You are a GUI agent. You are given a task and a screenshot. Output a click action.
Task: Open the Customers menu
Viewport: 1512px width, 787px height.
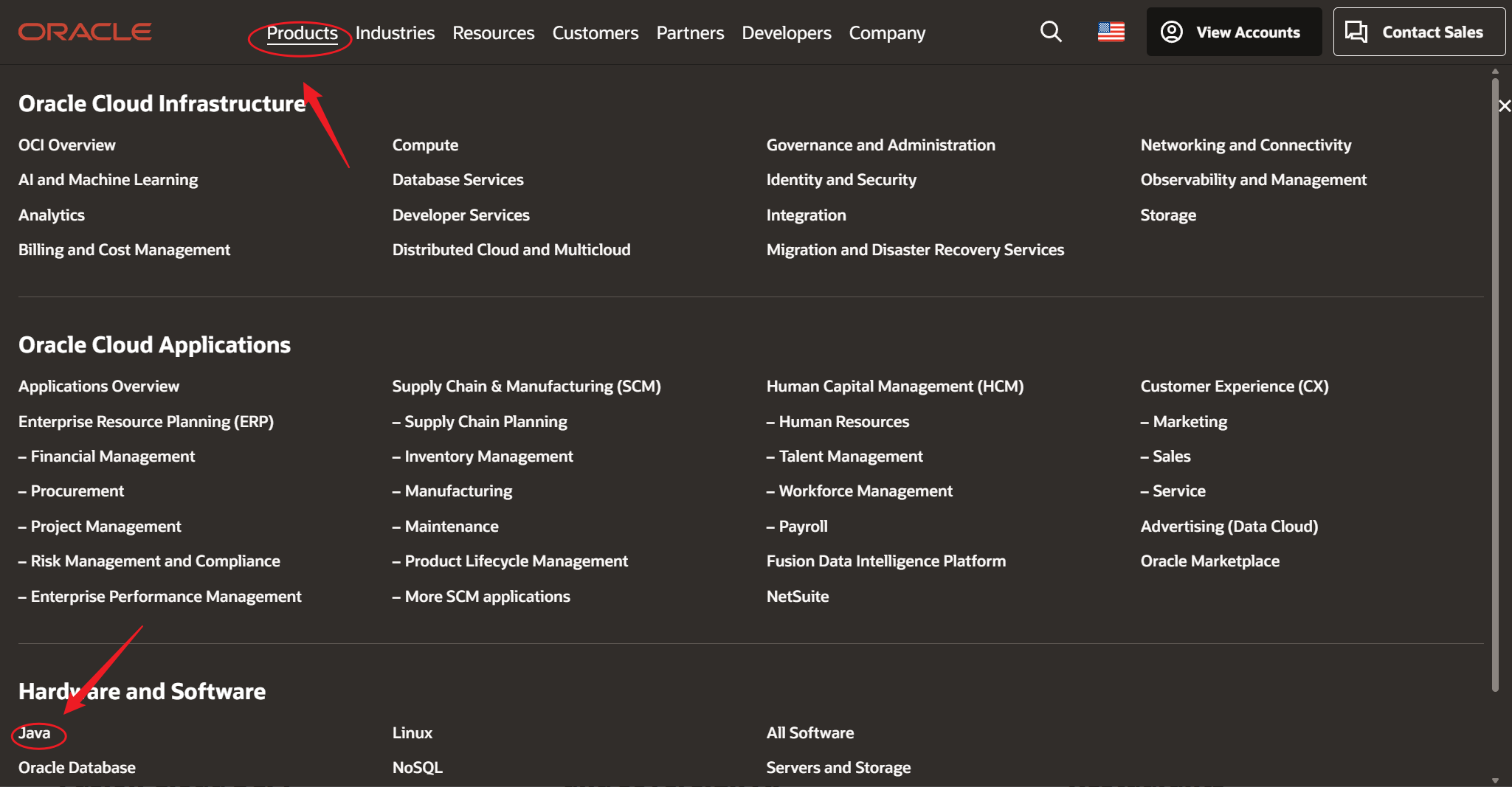point(596,33)
